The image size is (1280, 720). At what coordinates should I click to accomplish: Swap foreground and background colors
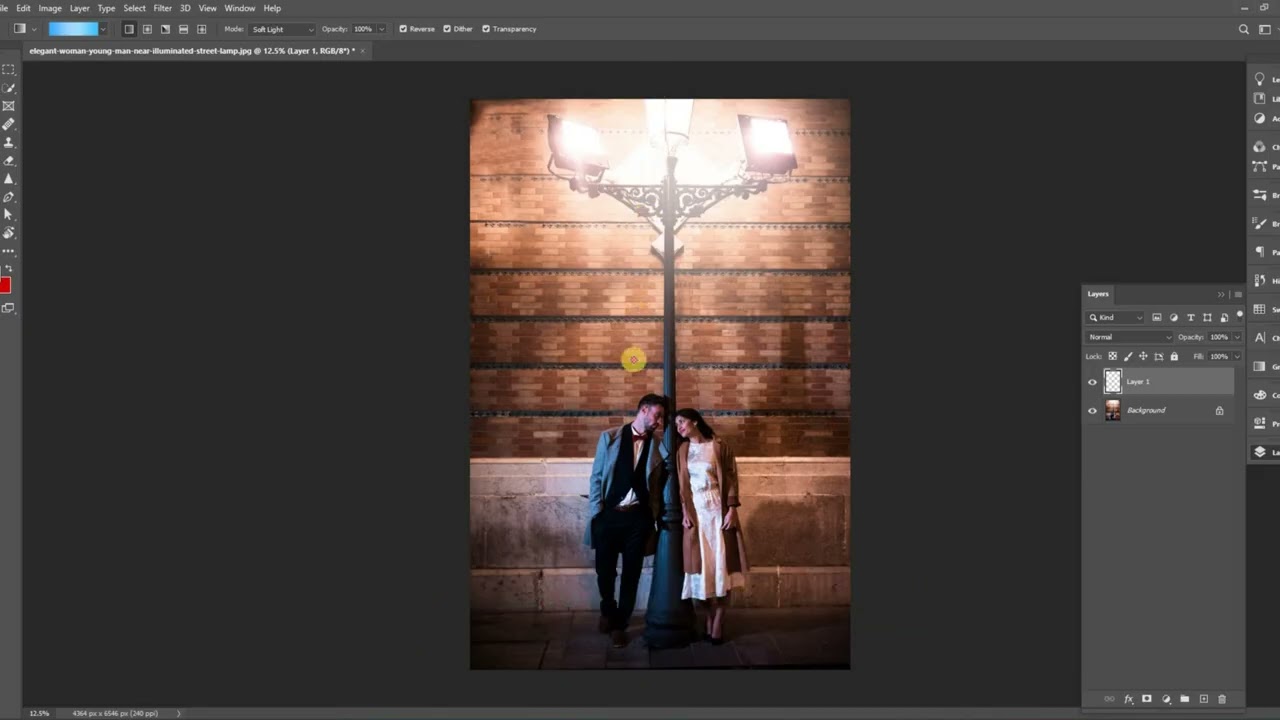9,268
